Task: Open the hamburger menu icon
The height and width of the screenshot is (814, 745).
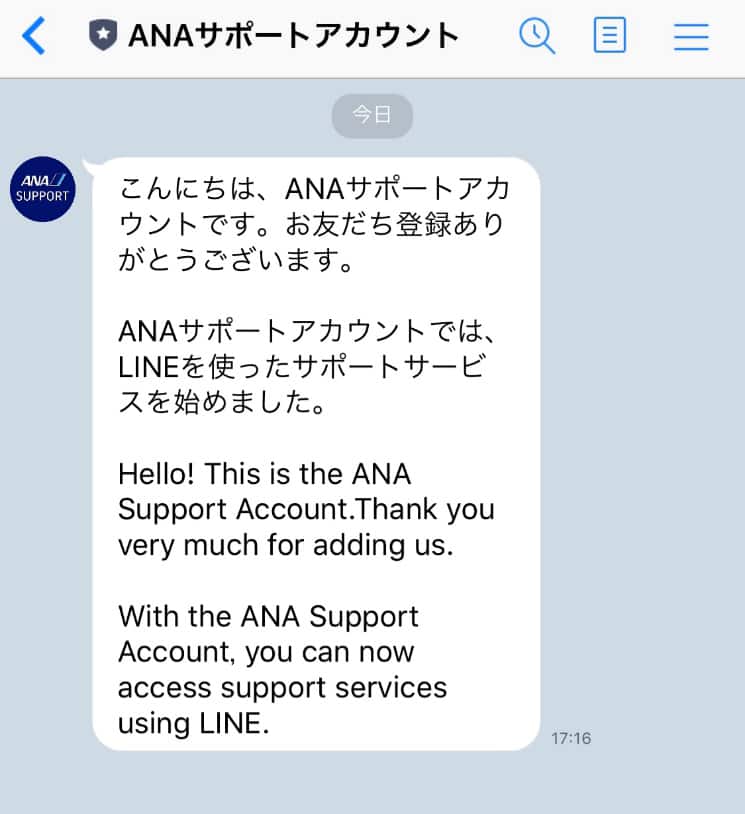Action: pos(691,36)
